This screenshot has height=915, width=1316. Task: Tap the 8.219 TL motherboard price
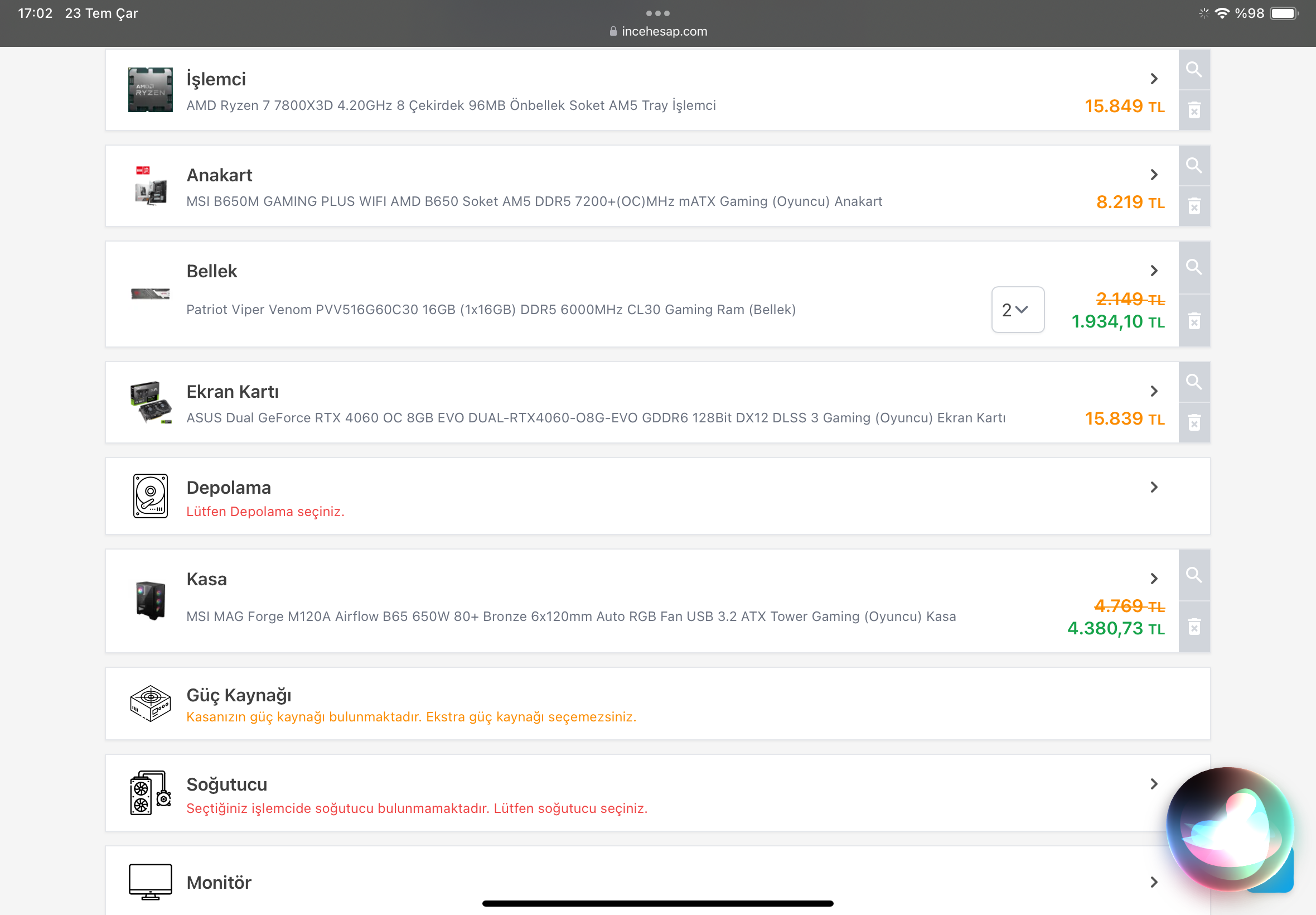(1130, 202)
